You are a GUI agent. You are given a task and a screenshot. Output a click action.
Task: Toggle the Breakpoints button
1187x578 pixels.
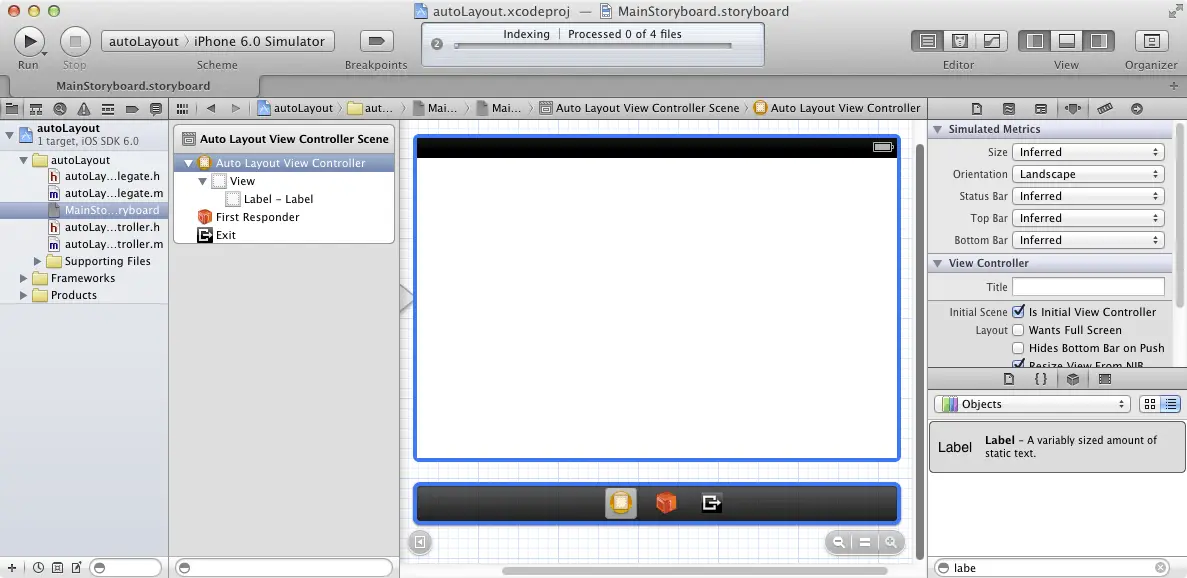376,41
